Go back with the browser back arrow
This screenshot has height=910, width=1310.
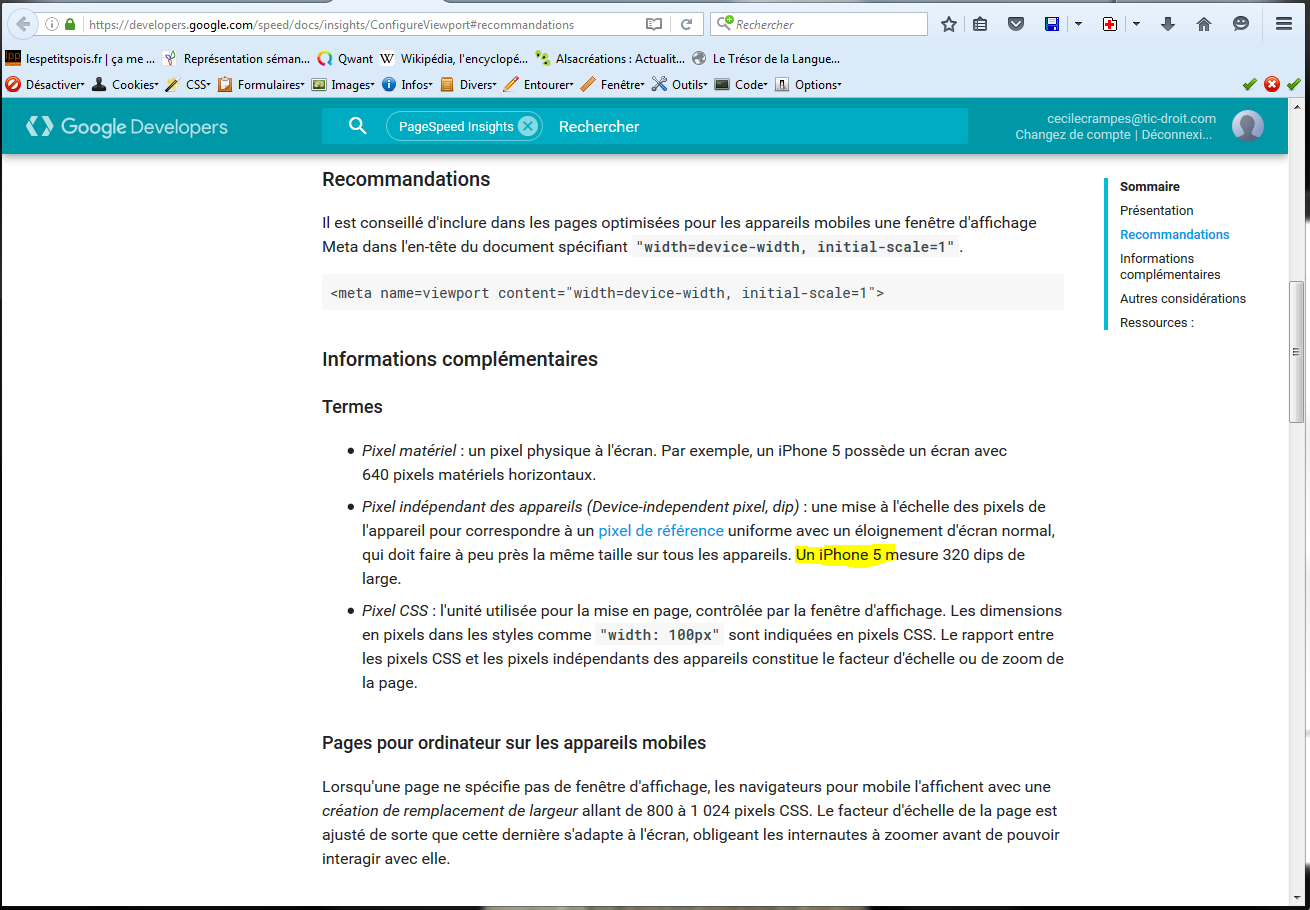tap(23, 24)
